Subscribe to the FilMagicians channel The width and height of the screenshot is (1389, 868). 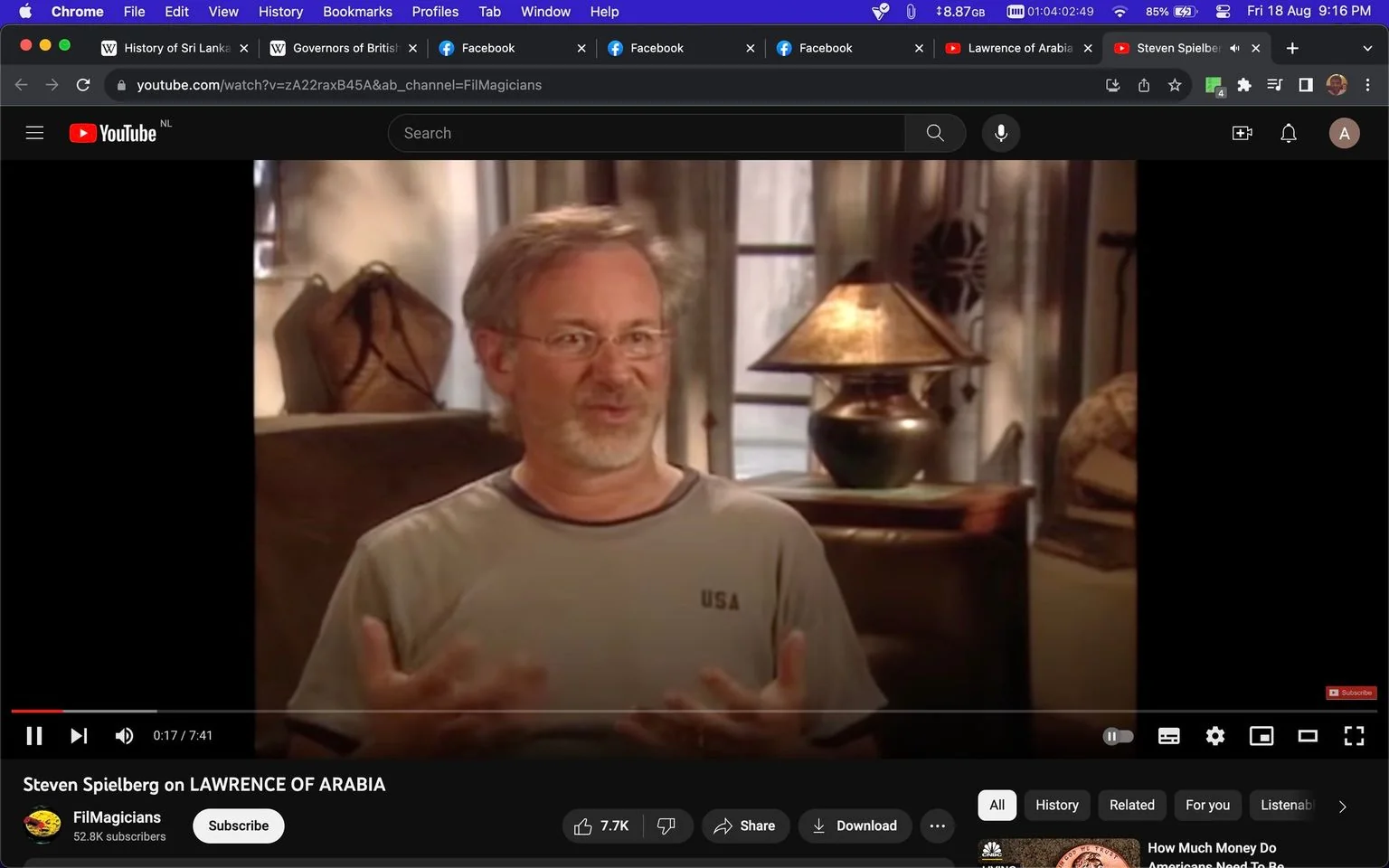point(239,826)
